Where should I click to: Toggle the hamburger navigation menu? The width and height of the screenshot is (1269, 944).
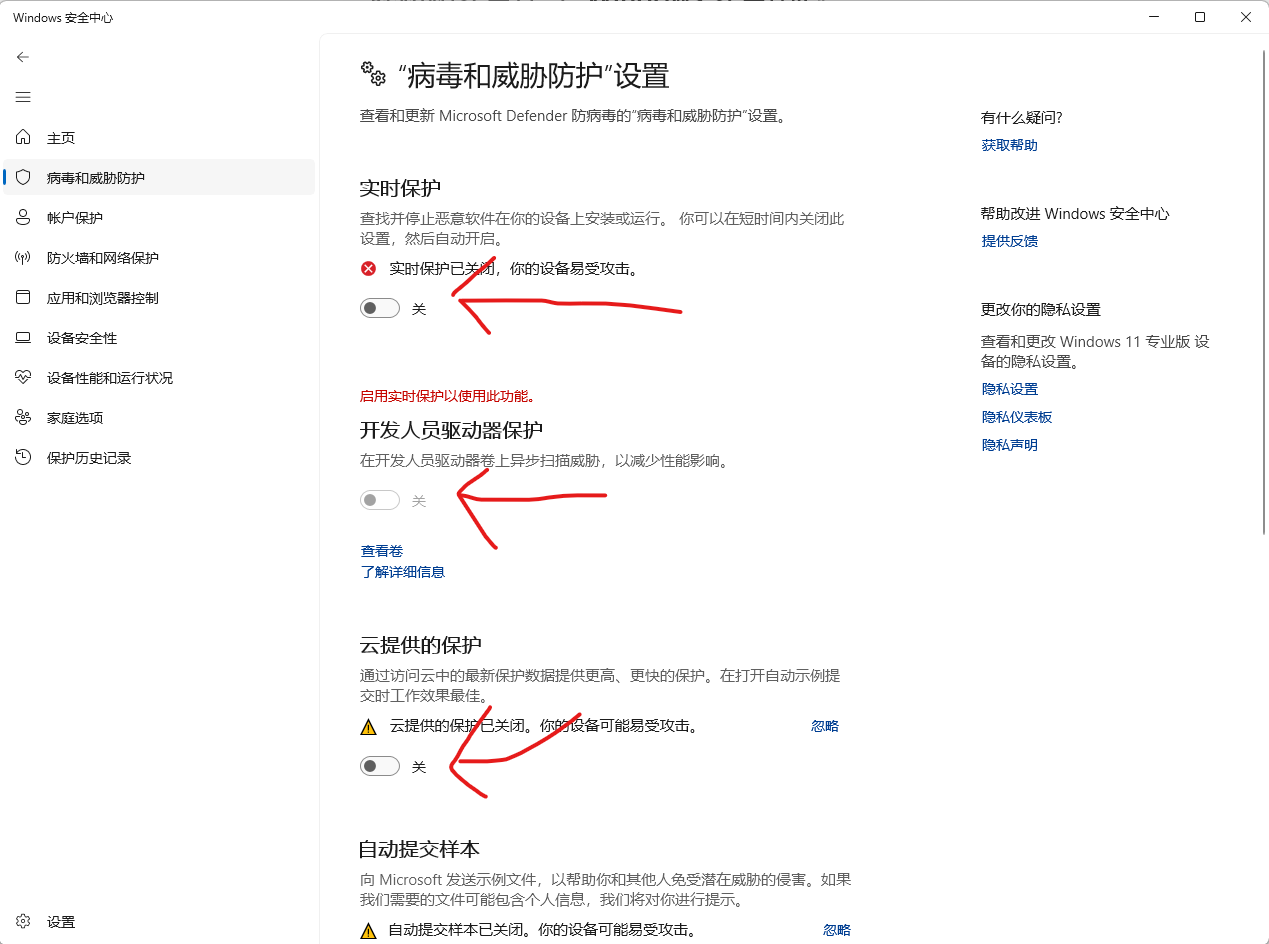[23, 97]
